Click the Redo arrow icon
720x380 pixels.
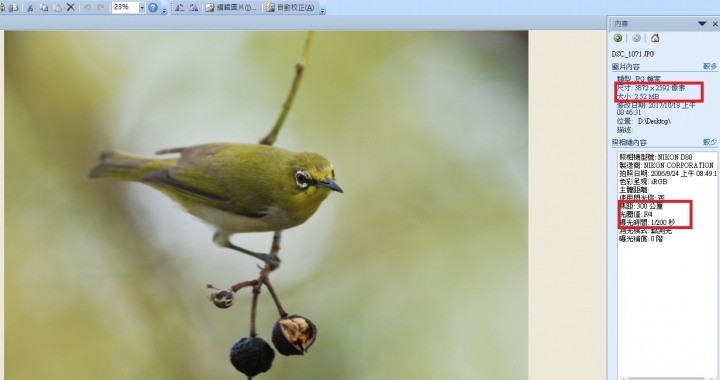(x=101, y=7)
